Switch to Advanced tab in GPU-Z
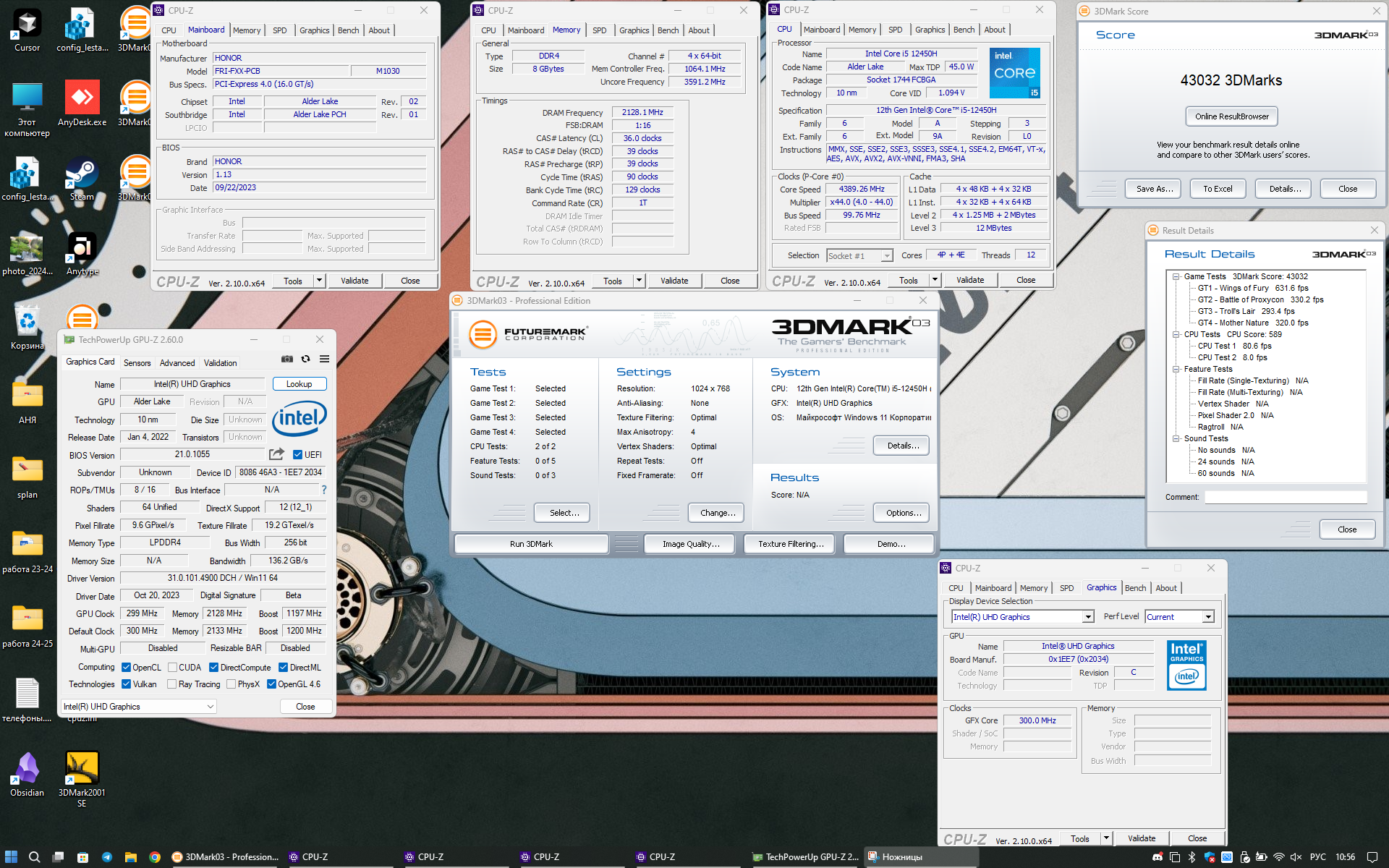1389x868 pixels. coord(177,363)
